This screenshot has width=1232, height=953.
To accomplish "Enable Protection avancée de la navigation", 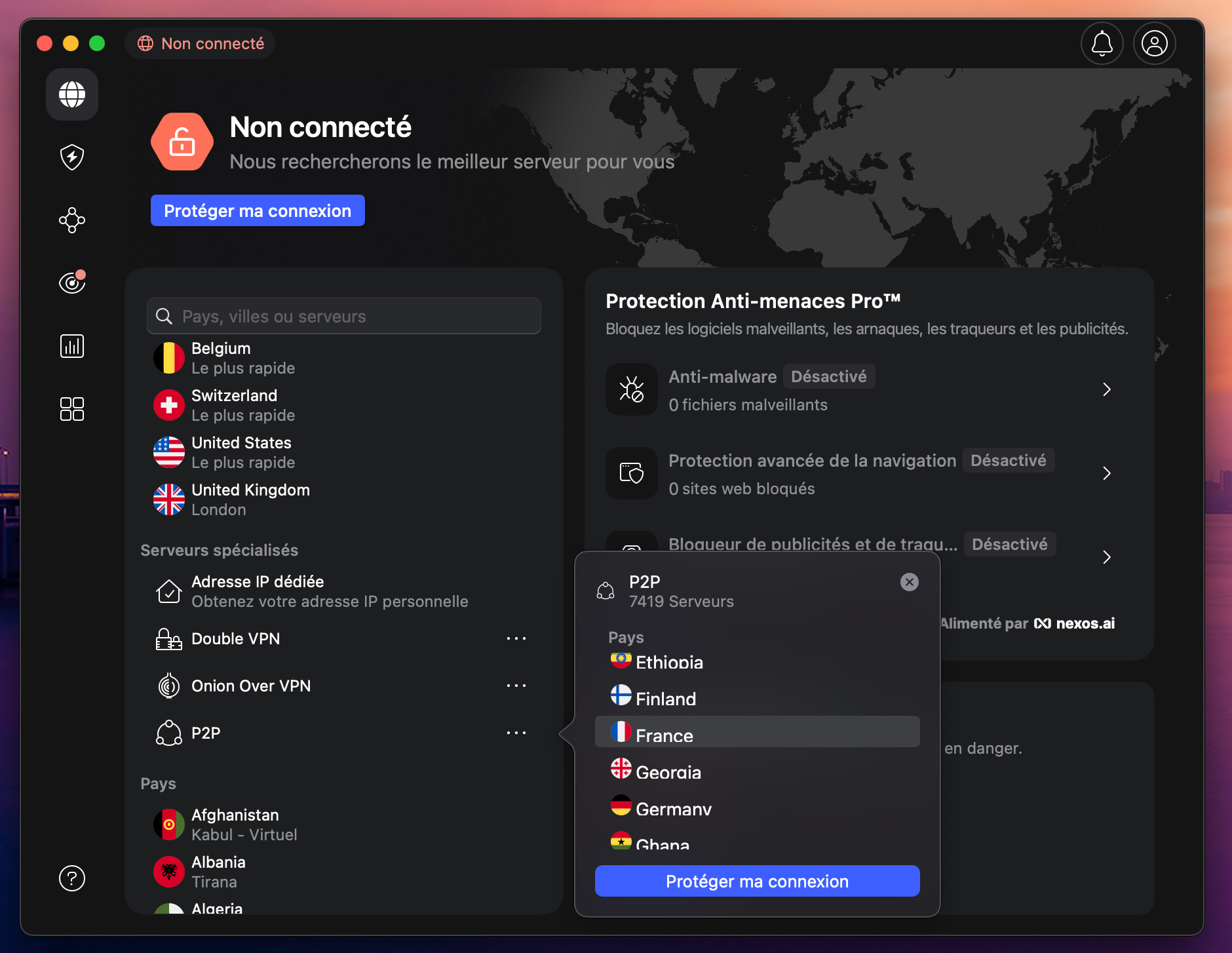I will (1007, 460).
